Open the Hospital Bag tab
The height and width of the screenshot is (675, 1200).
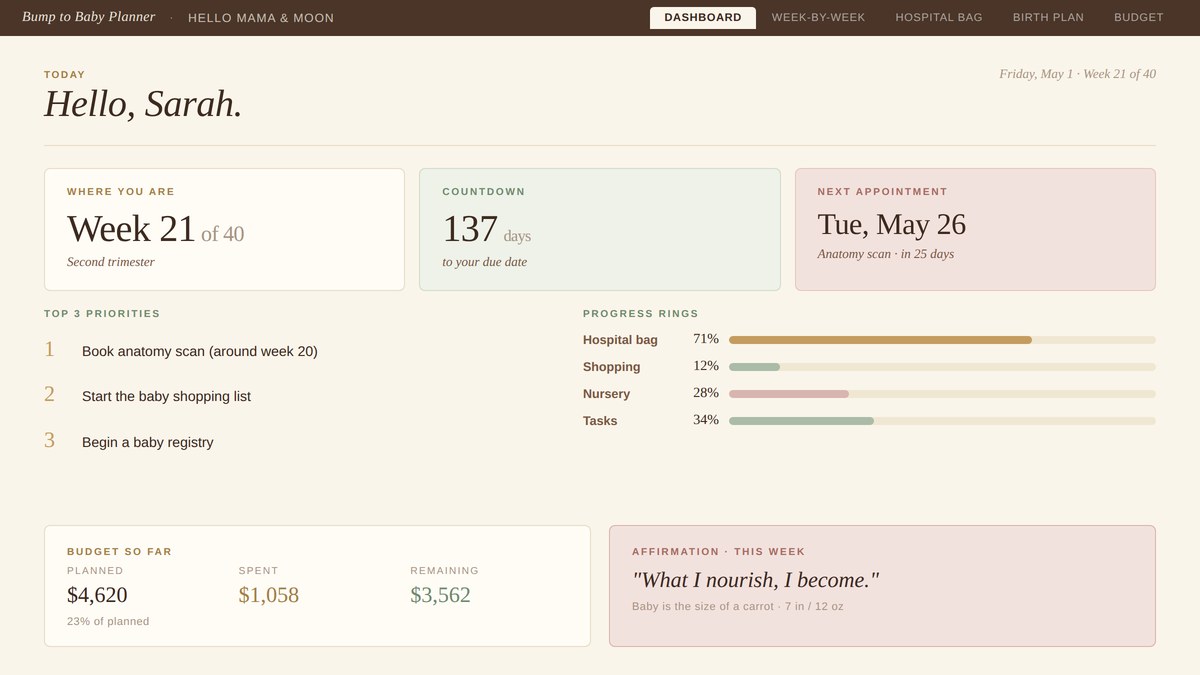pyautogui.click(x=939, y=18)
